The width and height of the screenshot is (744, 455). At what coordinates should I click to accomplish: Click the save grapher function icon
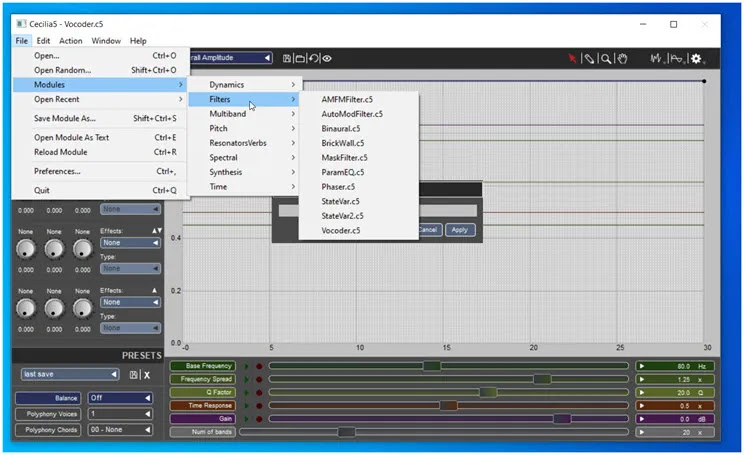point(287,58)
